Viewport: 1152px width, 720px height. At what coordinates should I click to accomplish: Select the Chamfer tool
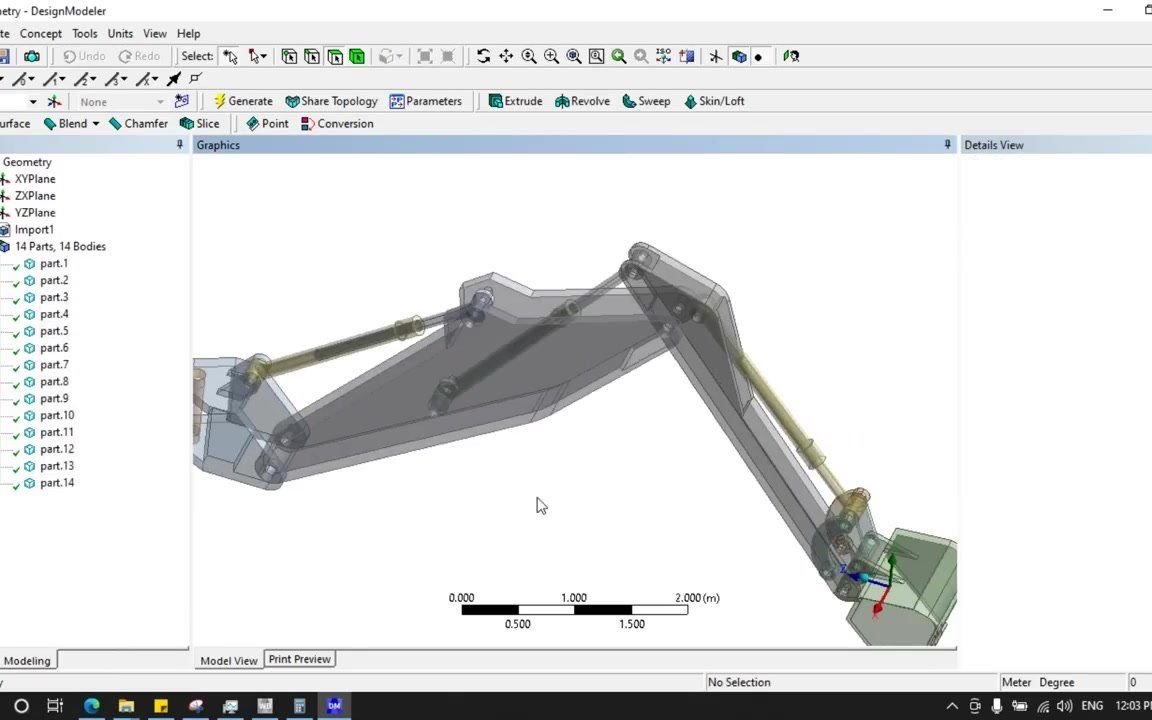[x=139, y=123]
